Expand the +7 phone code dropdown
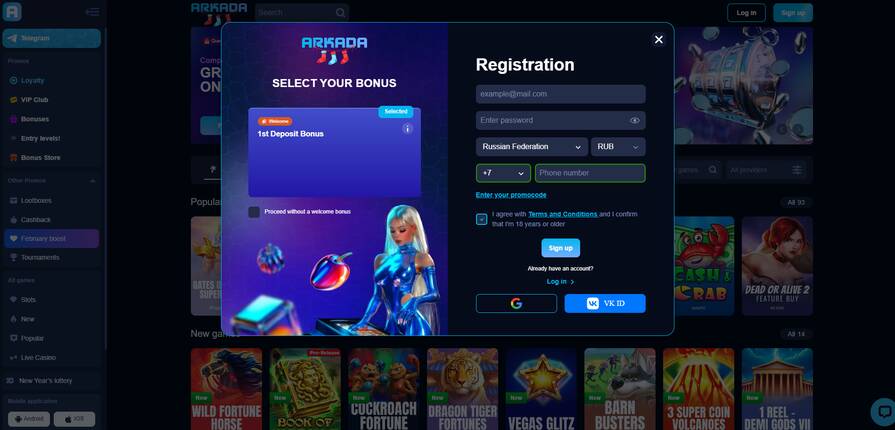 503,173
